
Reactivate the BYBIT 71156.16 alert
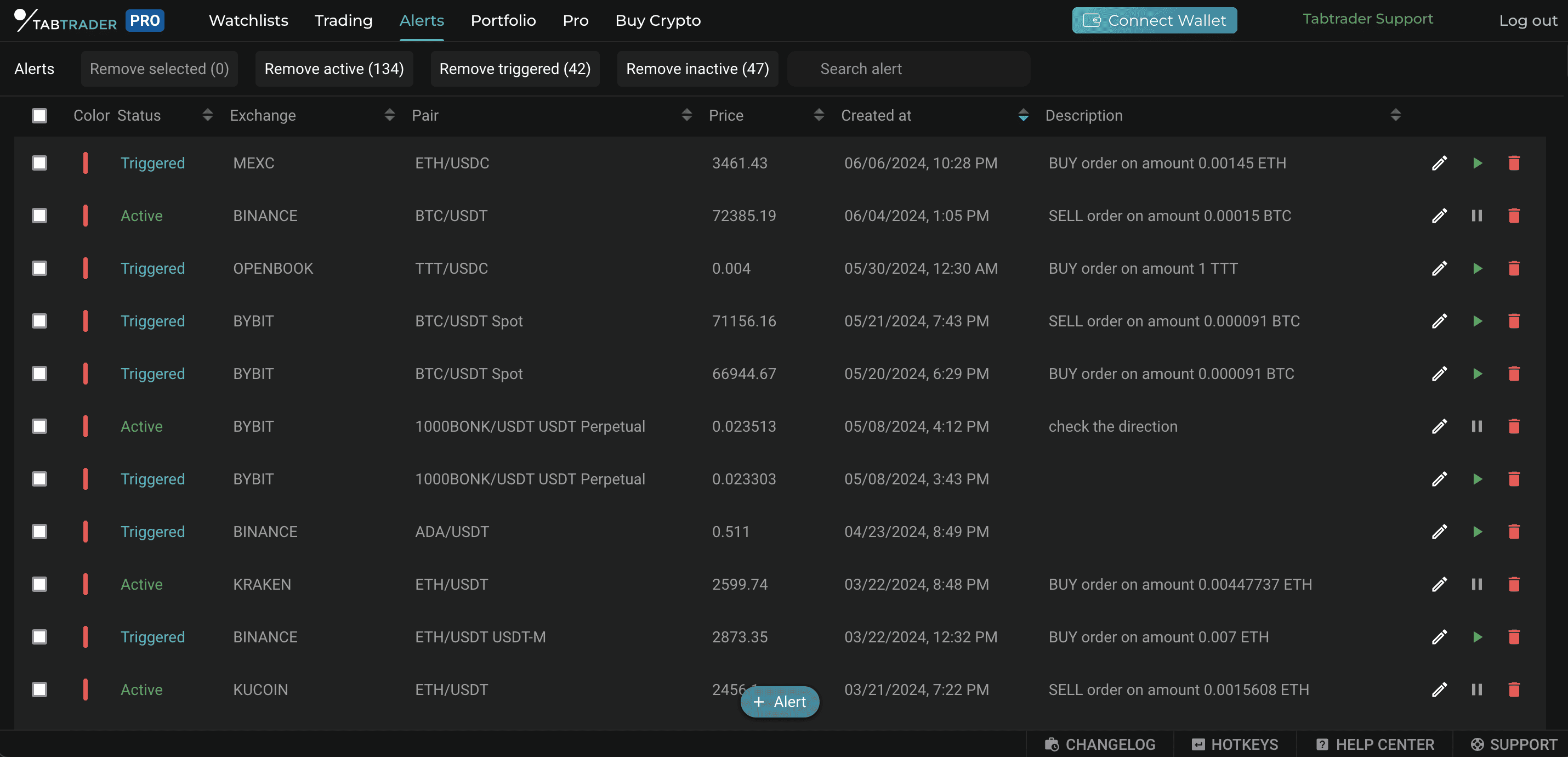pyautogui.click(x=1476, y=321)
